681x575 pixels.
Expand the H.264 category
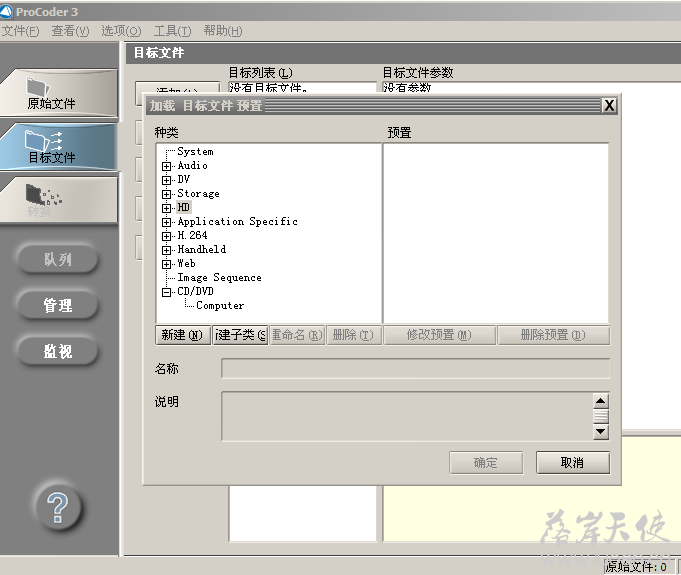pos(166,236)
